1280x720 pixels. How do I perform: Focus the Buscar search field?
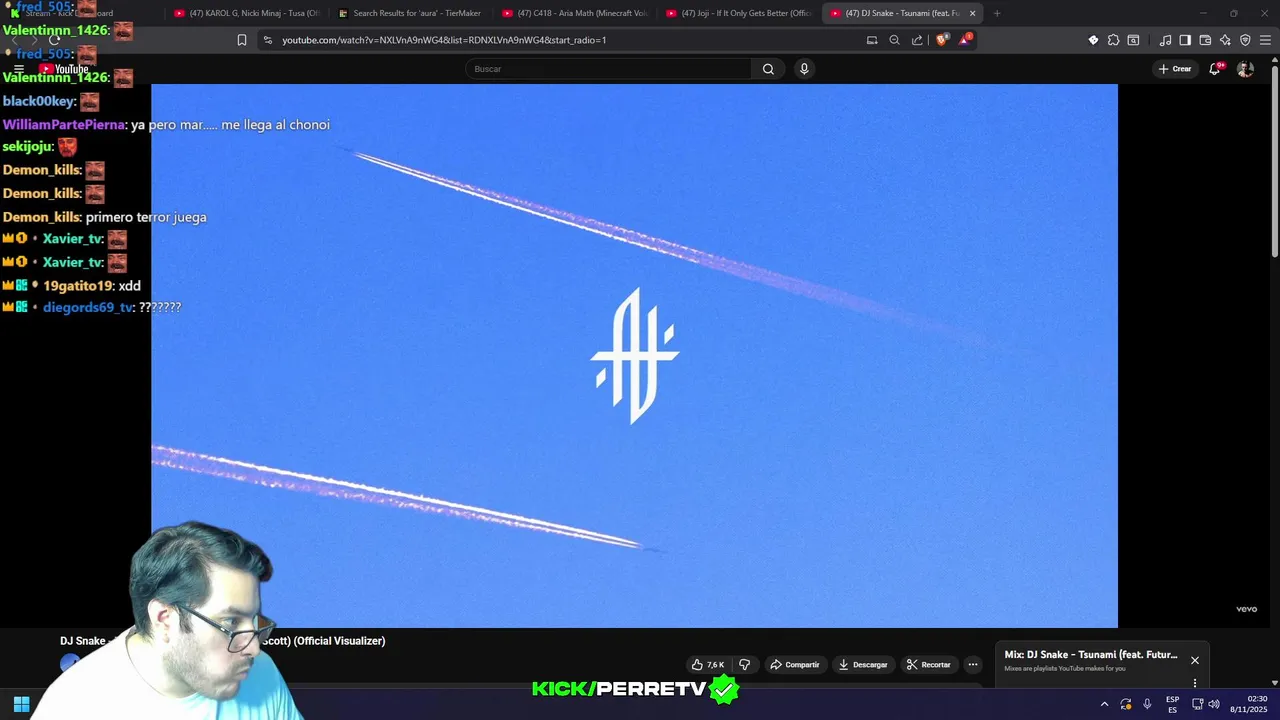(x=608, y=69)
